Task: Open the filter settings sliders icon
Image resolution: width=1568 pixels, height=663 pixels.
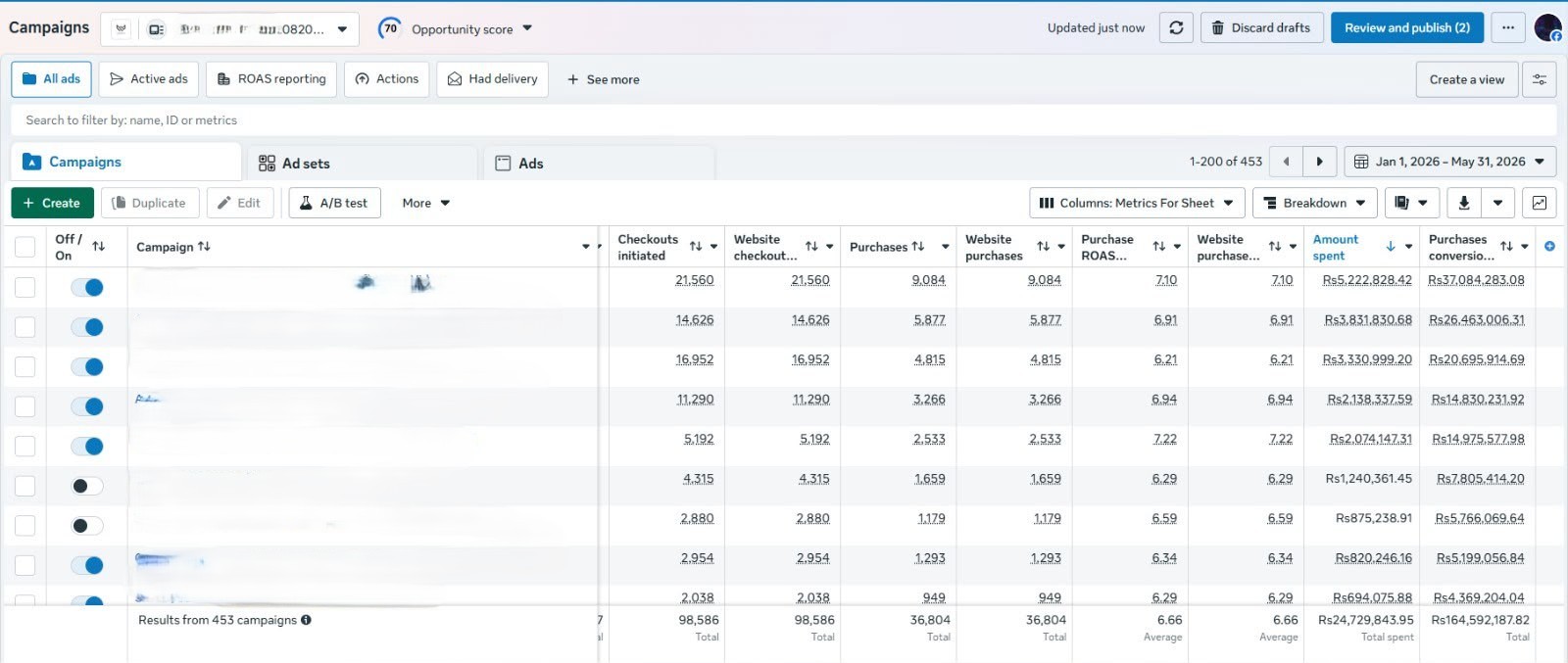Action: pos(1540,79)
